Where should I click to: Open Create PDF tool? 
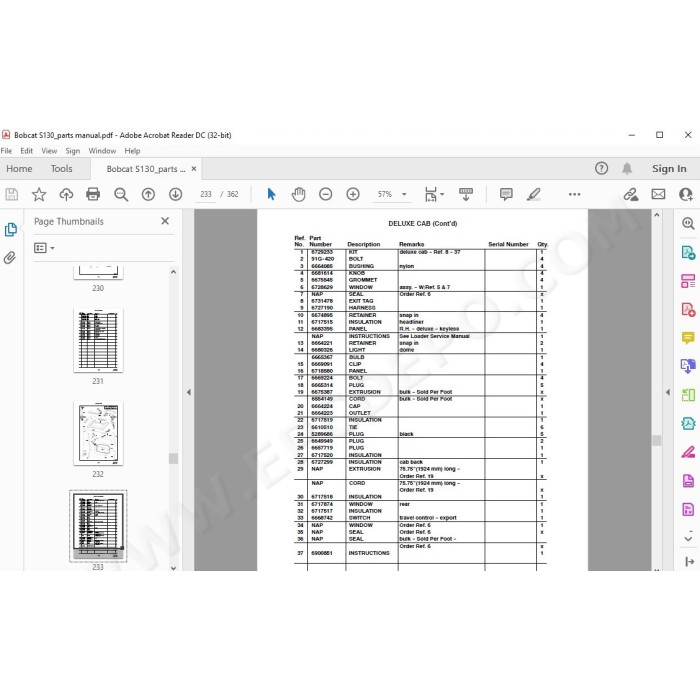688,309
